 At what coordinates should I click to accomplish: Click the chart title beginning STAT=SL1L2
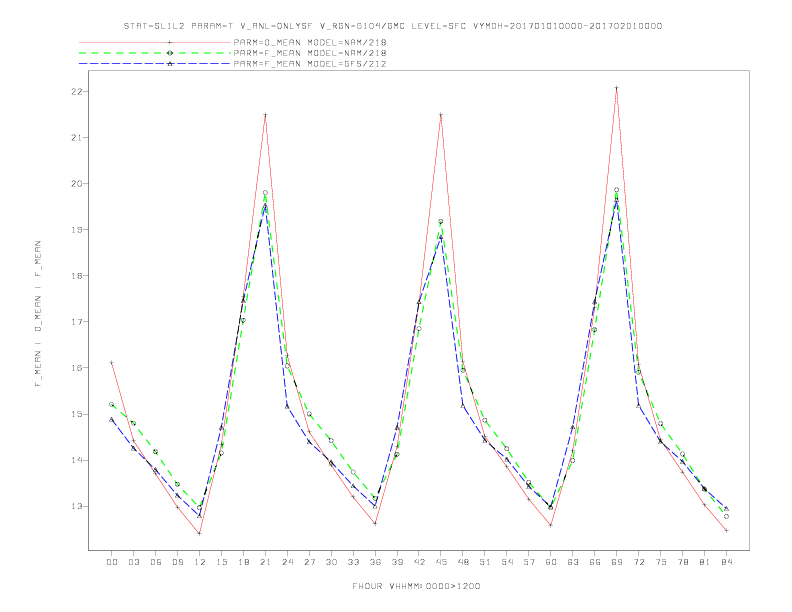pos(393,26)
